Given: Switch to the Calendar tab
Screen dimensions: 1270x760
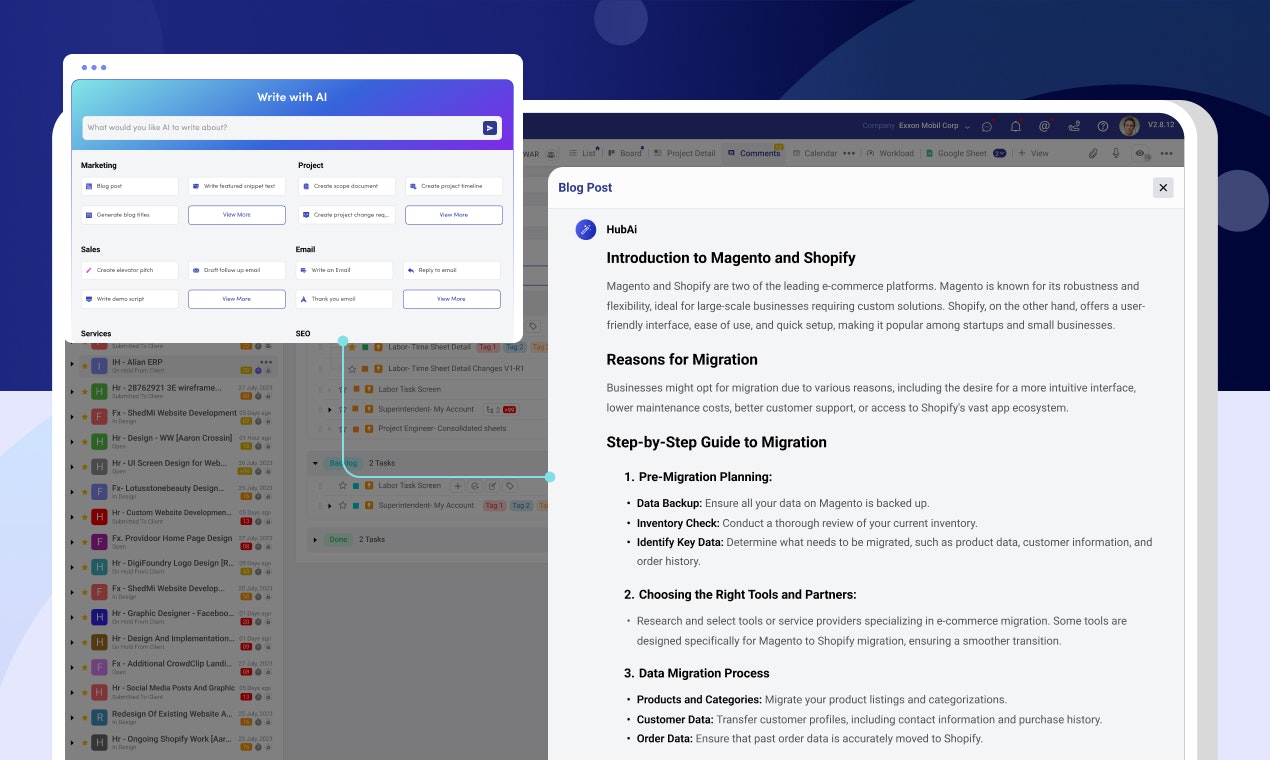Looking at the screenshot, I should [x=815, y=153].
